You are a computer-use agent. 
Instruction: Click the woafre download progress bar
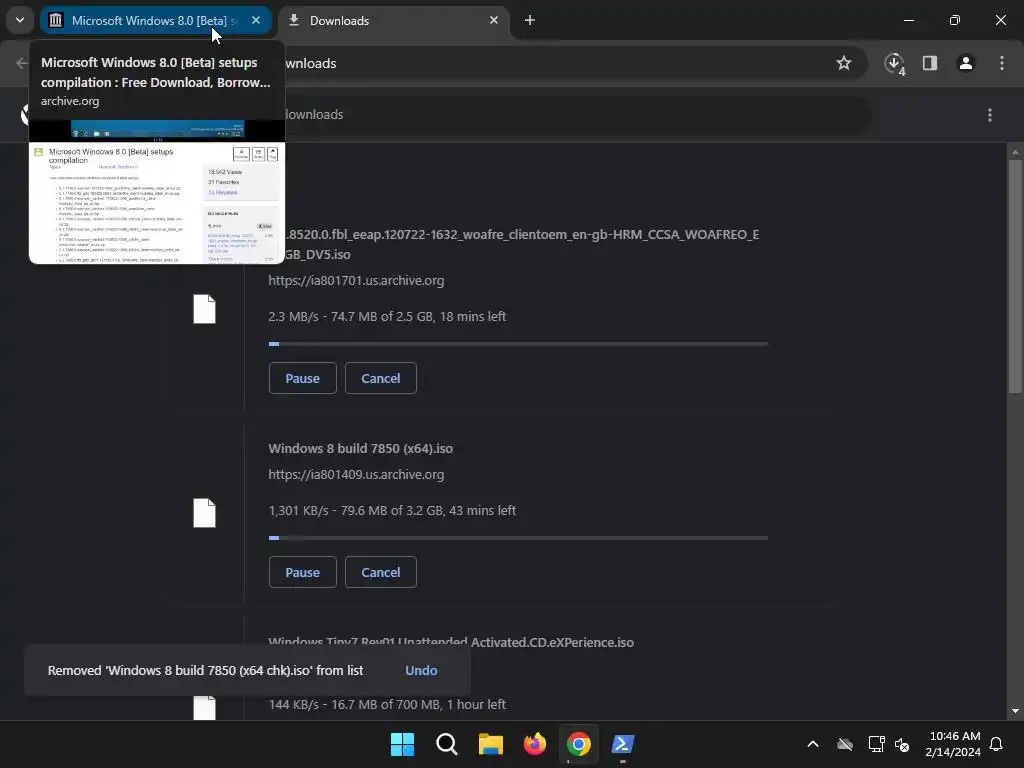pos(518,344)
